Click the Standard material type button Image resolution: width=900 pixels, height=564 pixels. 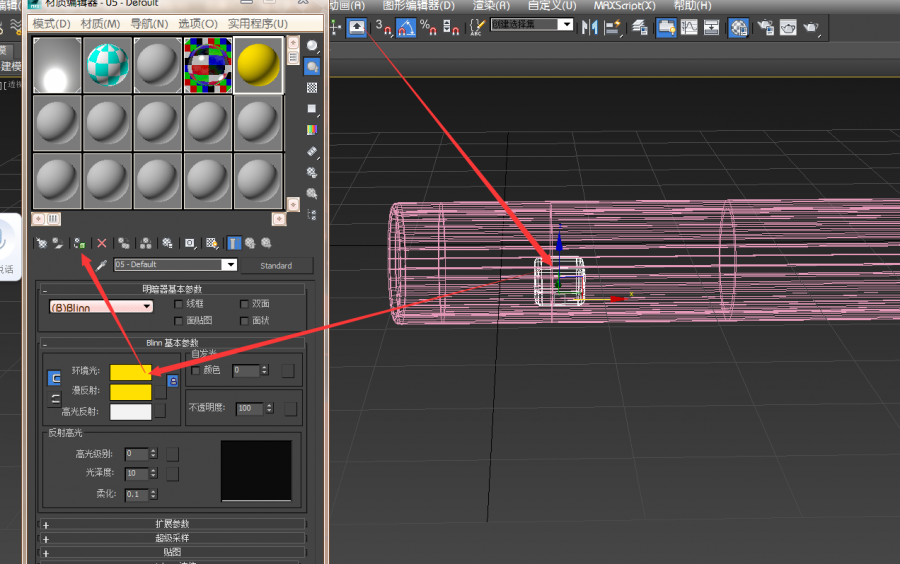point(276,266)
